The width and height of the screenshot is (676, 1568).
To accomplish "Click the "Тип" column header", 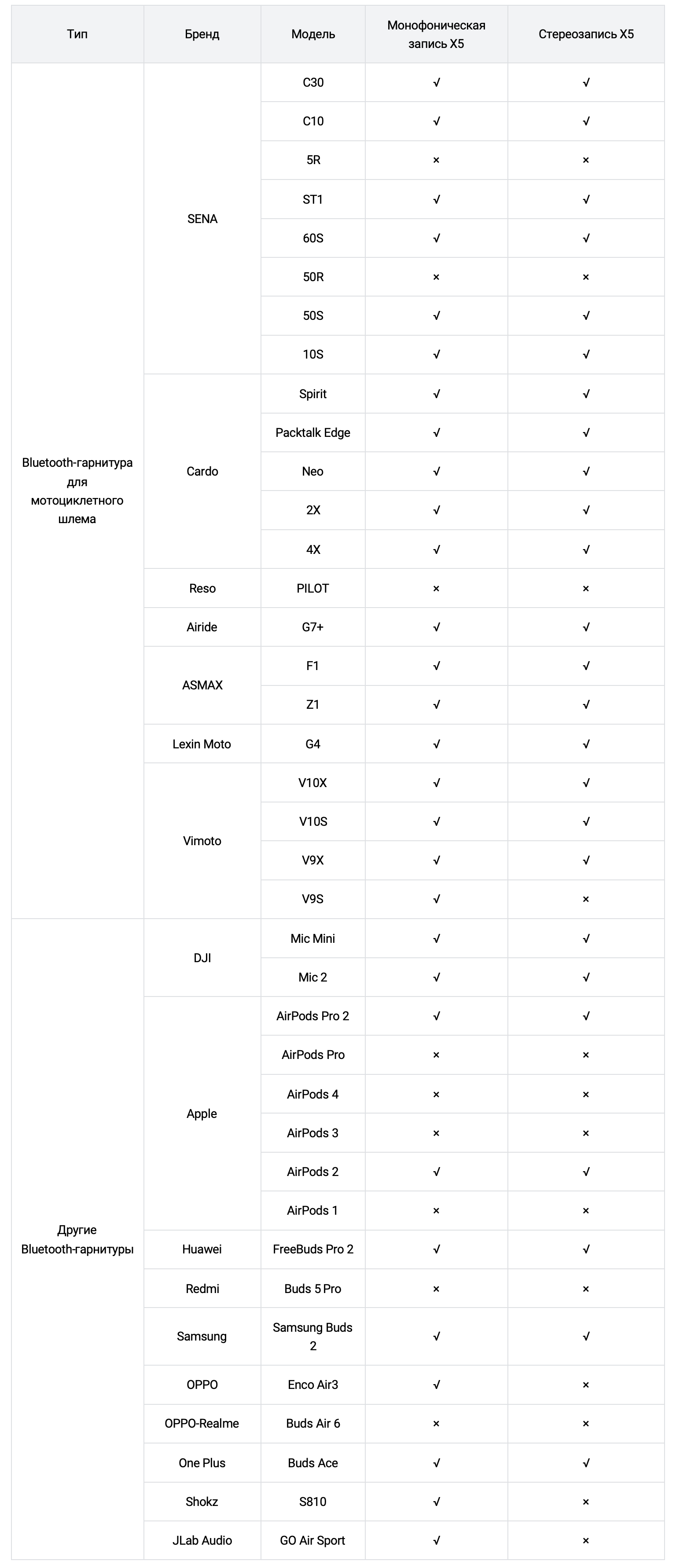I will click(77, 34).
